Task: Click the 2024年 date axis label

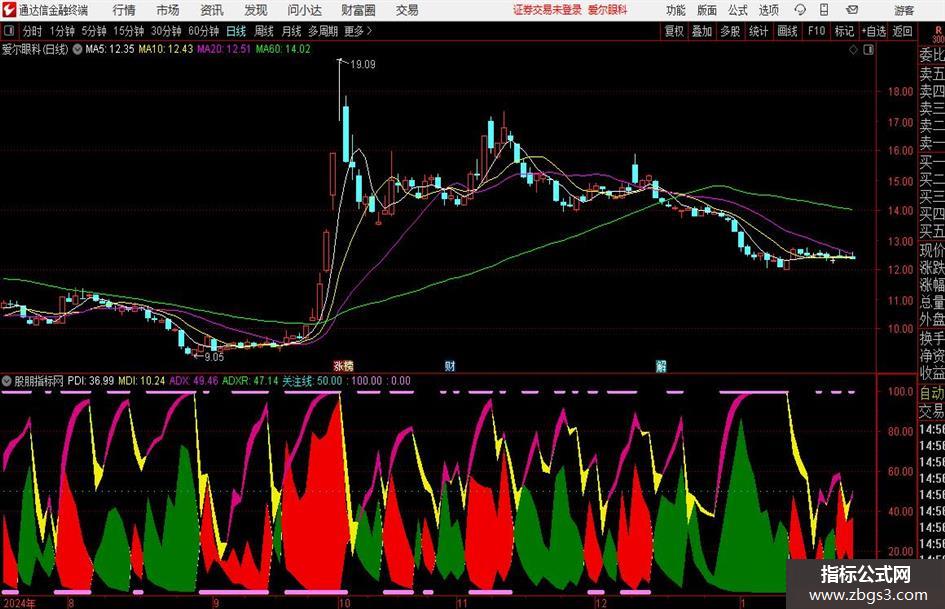Action: point(19,603)
